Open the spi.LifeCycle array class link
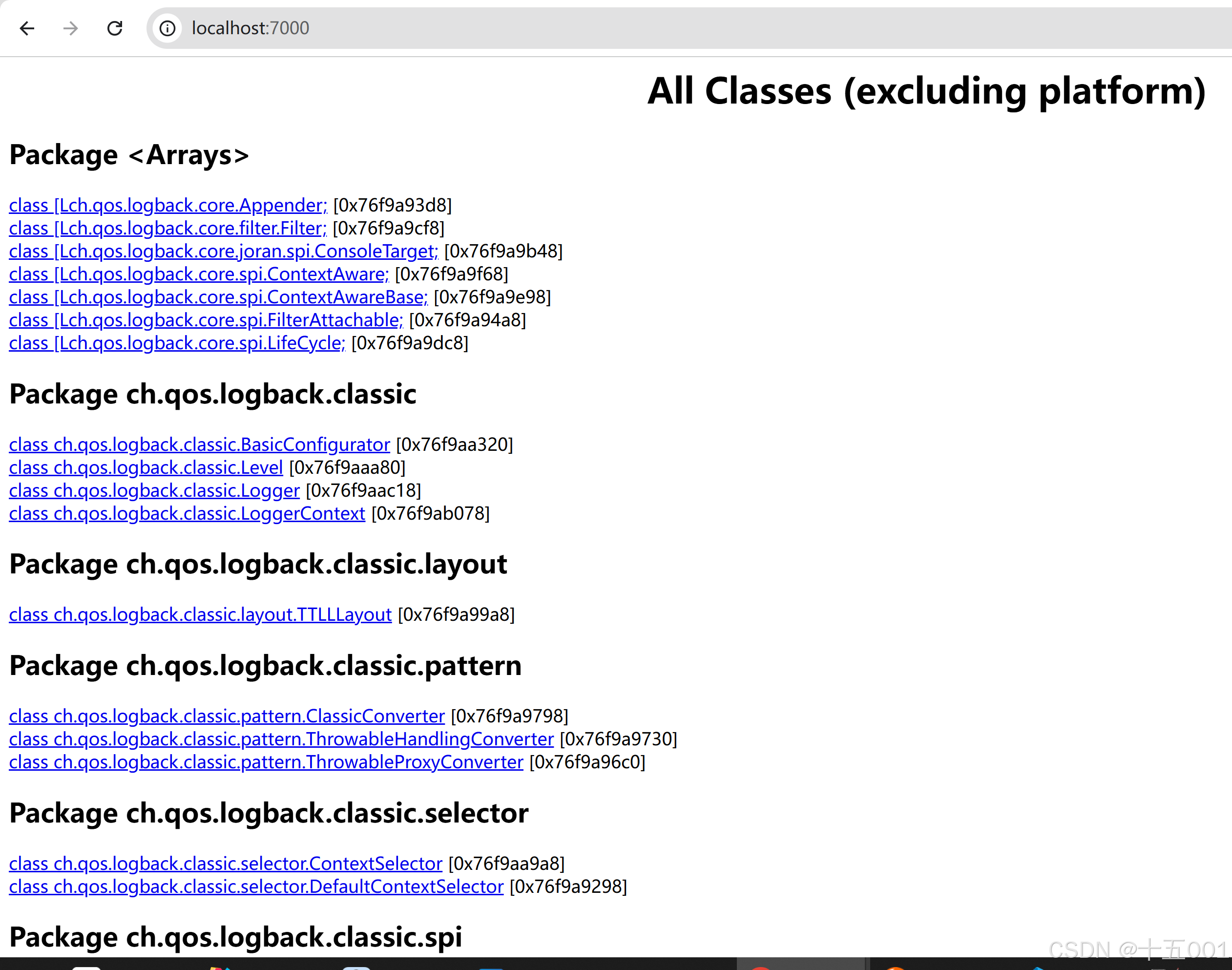 click(x=177, y=343)
